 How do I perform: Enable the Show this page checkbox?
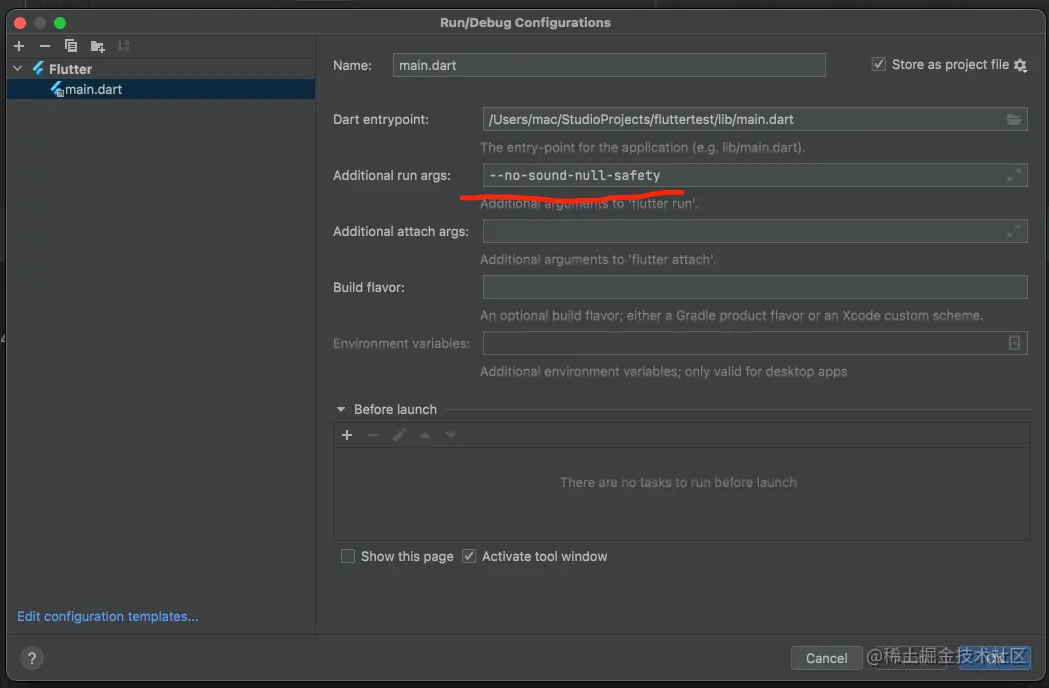(348, 556)
